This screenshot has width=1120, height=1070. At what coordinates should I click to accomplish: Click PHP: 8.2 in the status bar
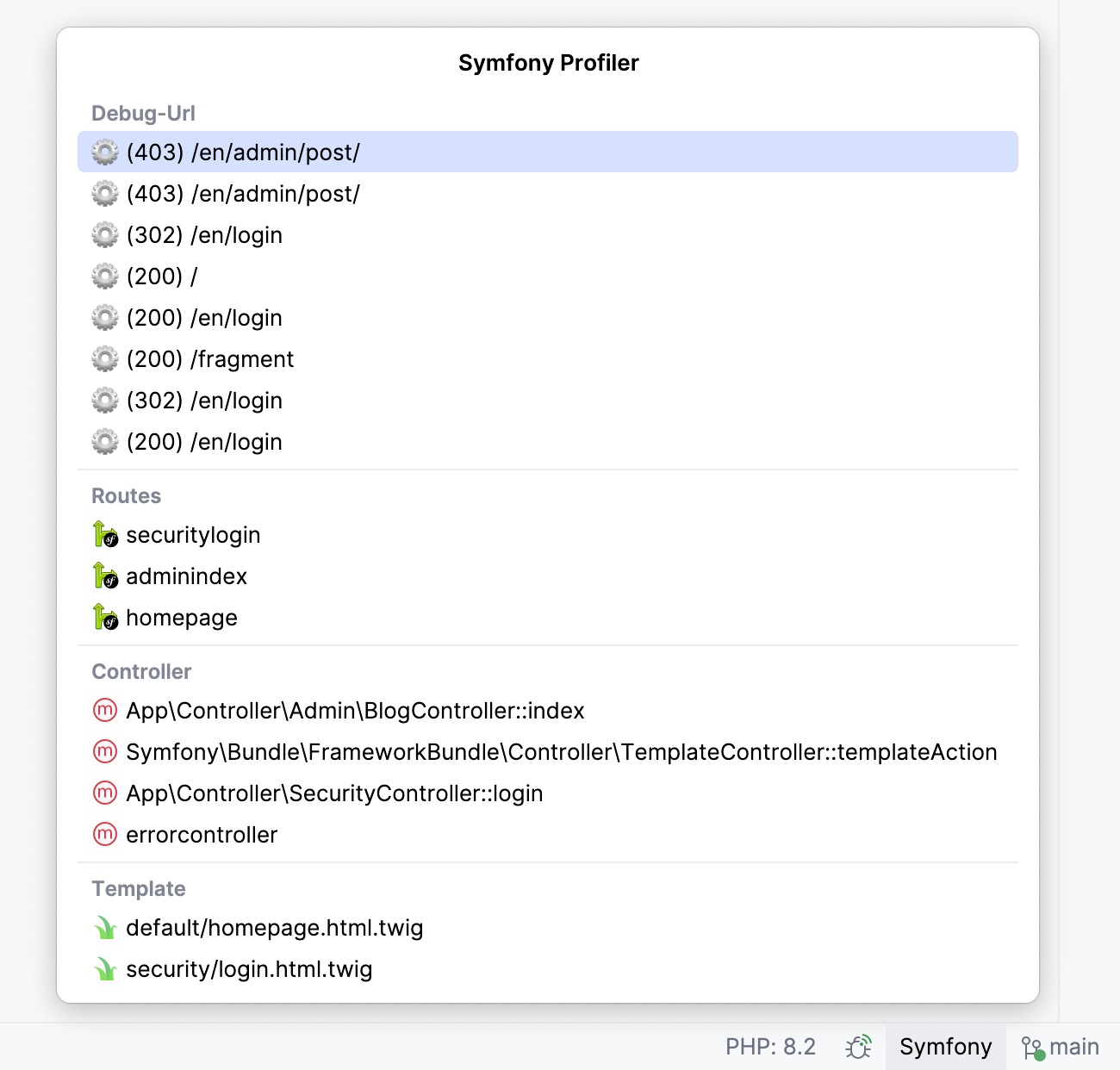[771, 1046]
